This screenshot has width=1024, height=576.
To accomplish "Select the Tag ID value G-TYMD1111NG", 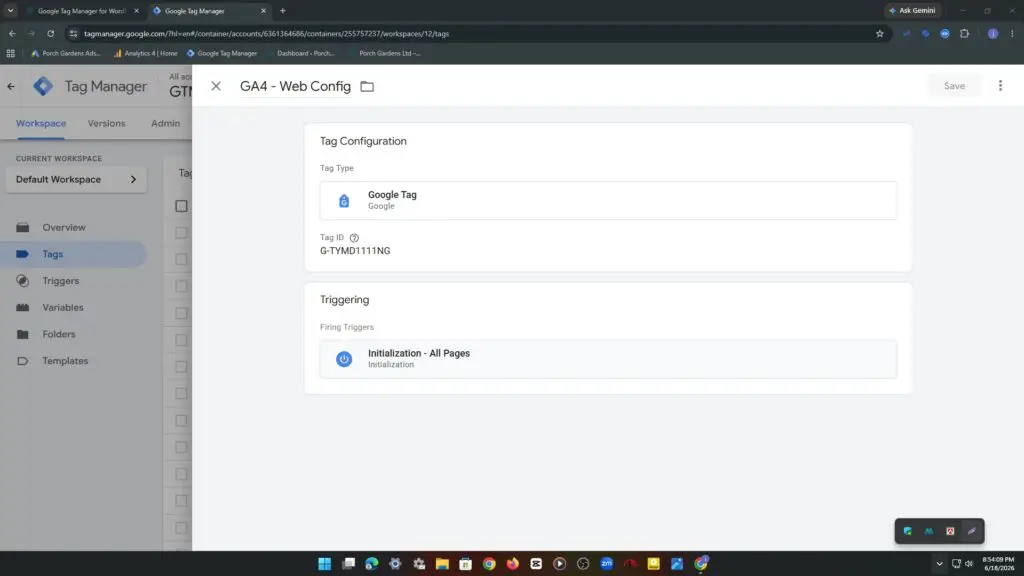I will [x=355, y=251].
